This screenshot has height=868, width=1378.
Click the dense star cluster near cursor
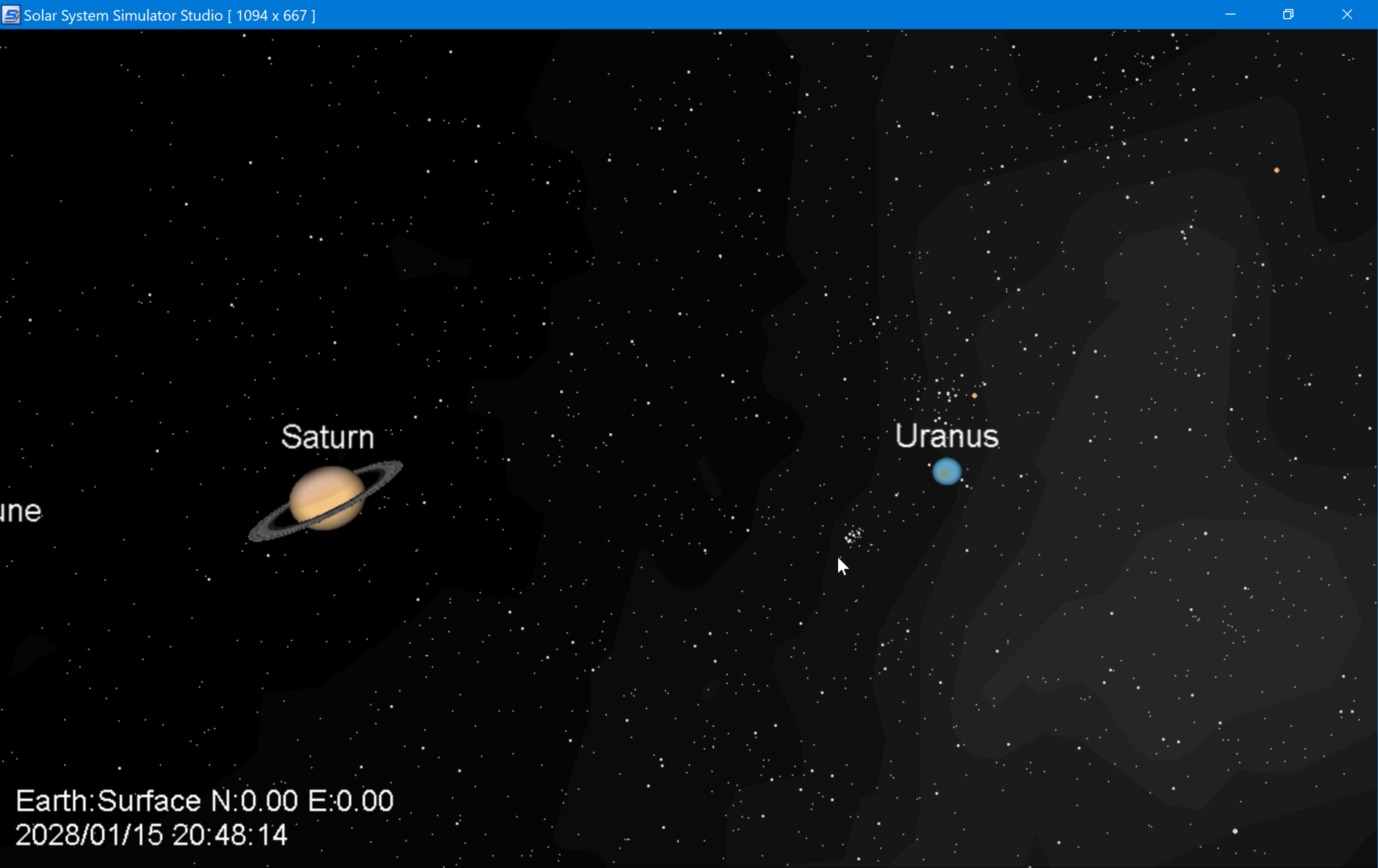tap(854, 535)
